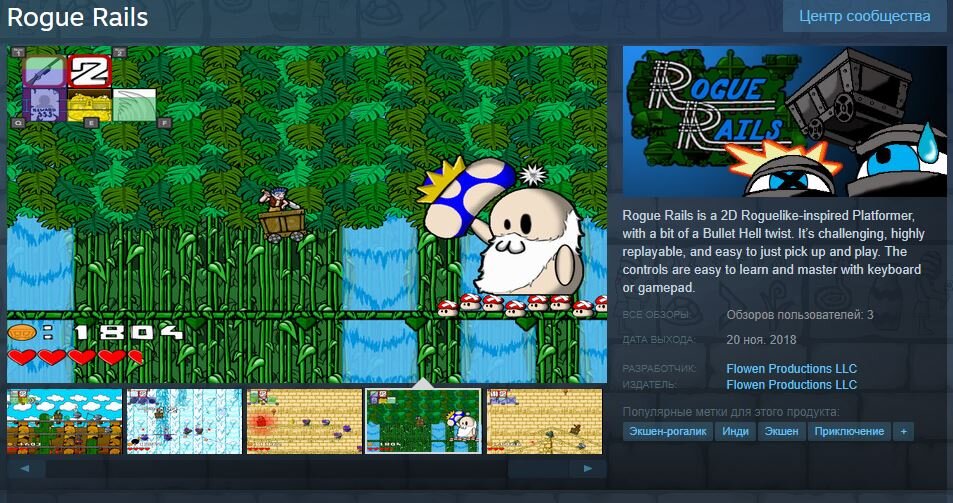Image resolution: width=953 pixels, height=503 pixels.
Task: Click the ДАТА ВЫХОДА label
Action: [659, 340]
